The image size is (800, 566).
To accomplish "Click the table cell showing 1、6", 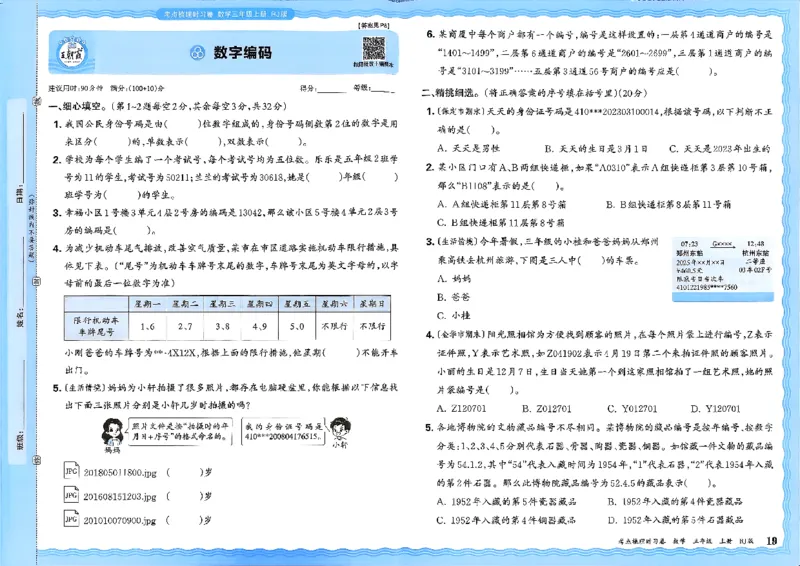I will point(147,326).
